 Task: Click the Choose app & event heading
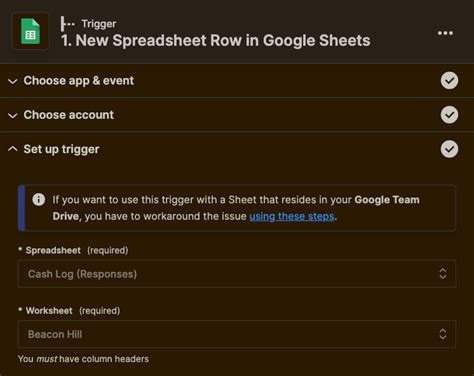coord(79,81)
